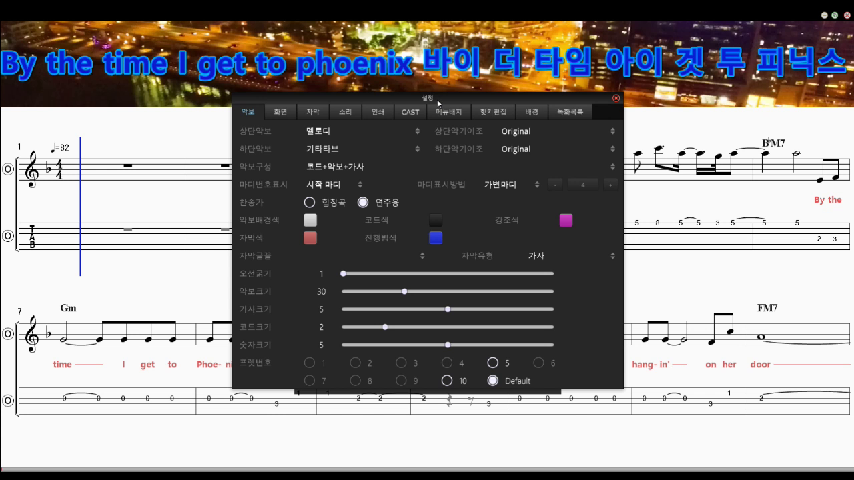Select fret number 1 radio button
The image size is (854, 480).
point(309,363)
